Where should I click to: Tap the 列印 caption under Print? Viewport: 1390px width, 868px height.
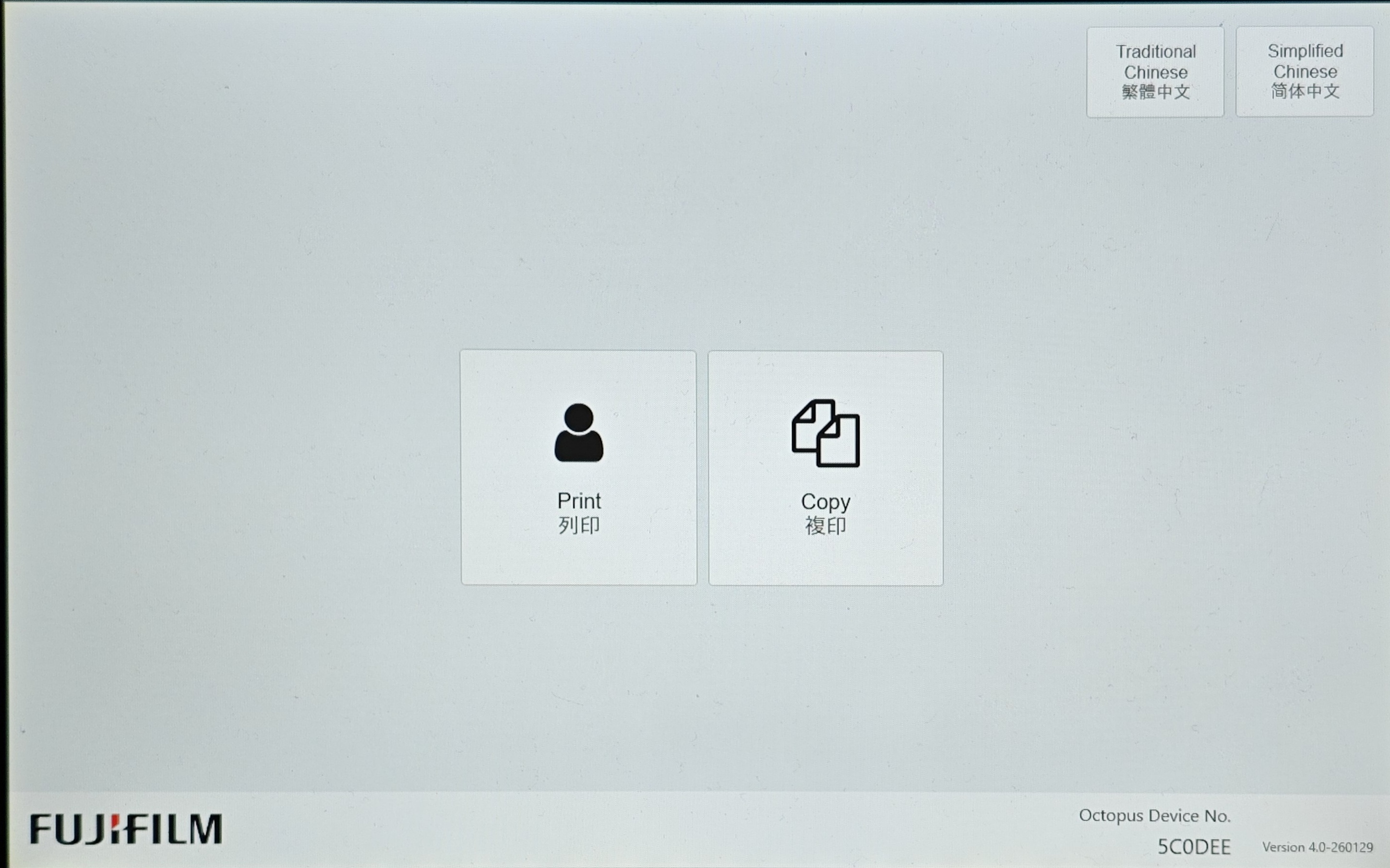click(x=579, y=525)
